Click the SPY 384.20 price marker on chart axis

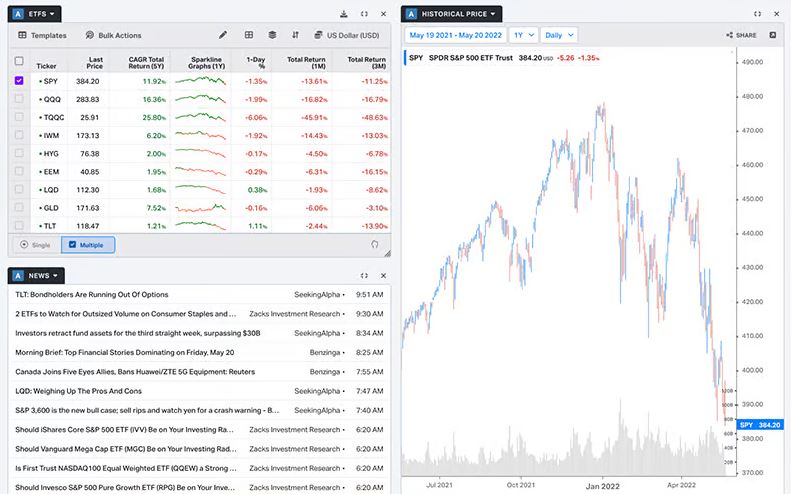point(760,425)
